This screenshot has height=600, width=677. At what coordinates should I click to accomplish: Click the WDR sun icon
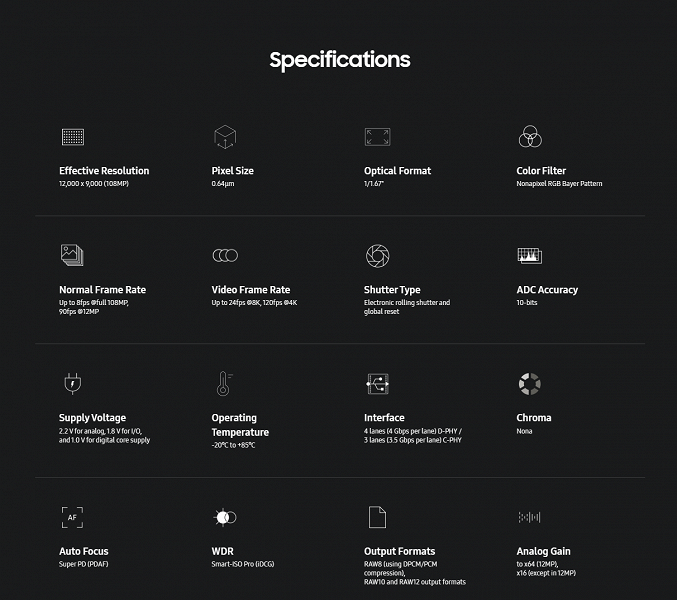224,517
